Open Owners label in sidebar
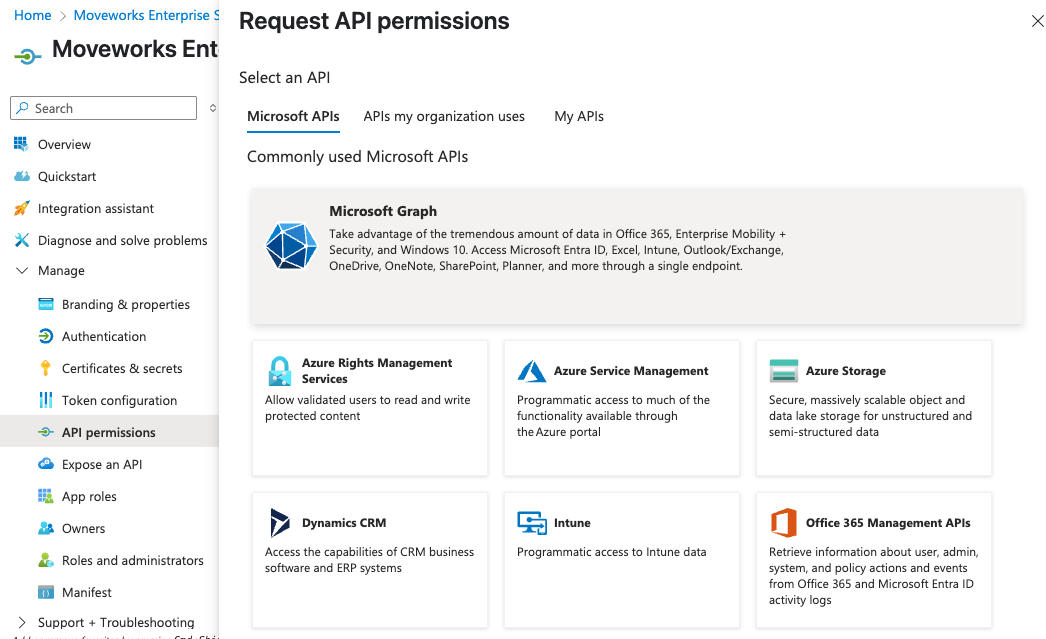 (83, 528)
